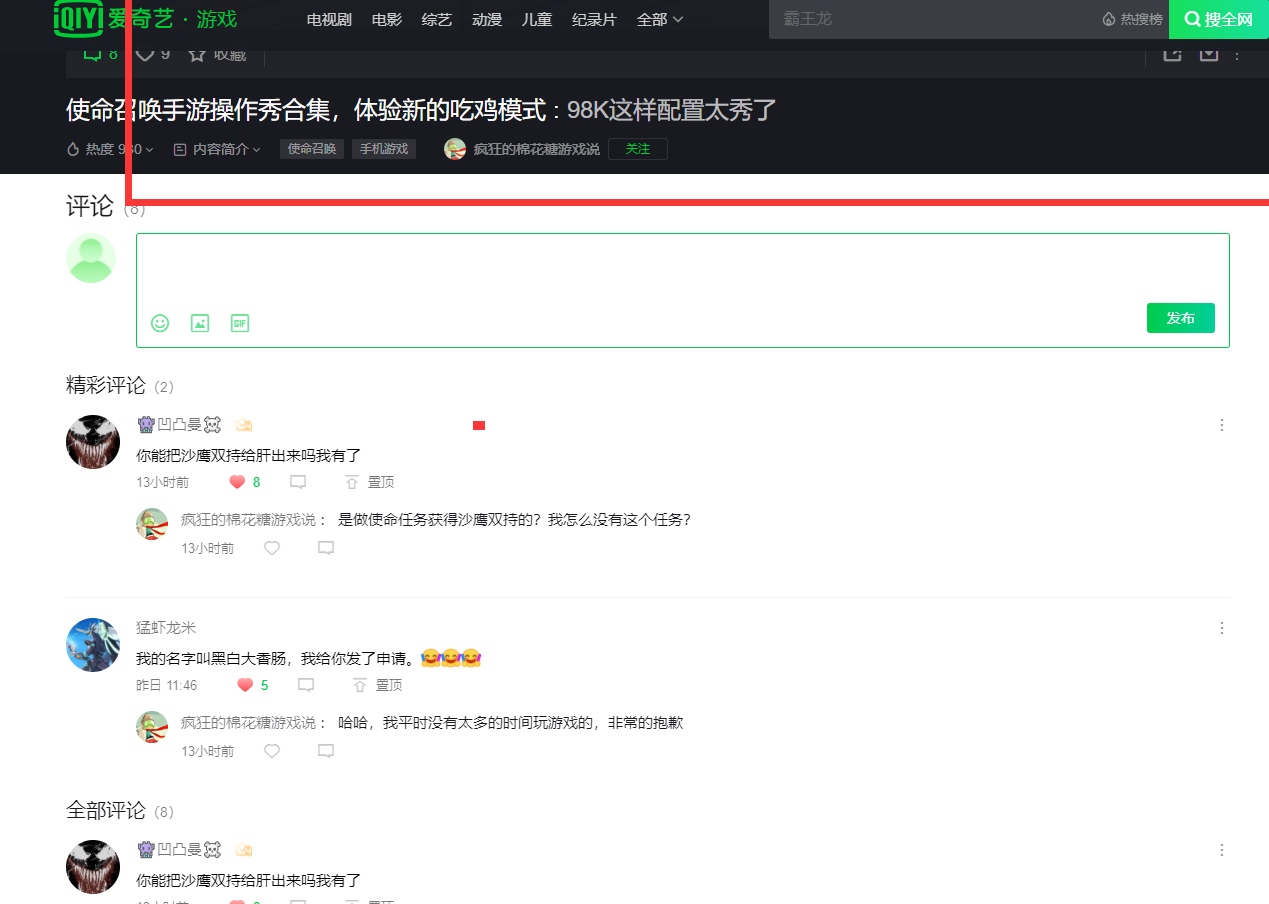Like the reply about 使命任务
The image size is (1269, 904).
272,548
